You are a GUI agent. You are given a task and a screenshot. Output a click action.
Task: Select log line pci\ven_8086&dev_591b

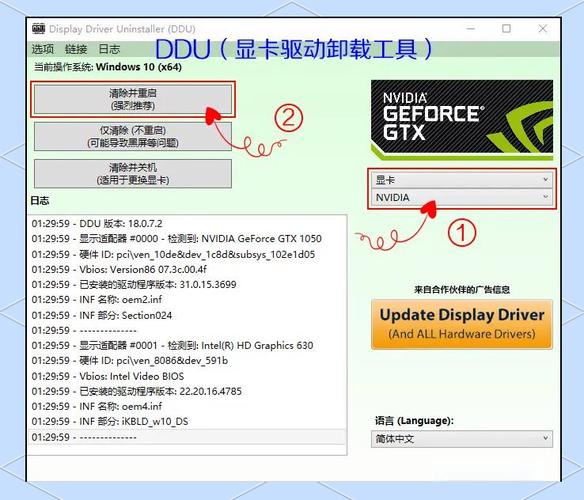coord(187,361)
